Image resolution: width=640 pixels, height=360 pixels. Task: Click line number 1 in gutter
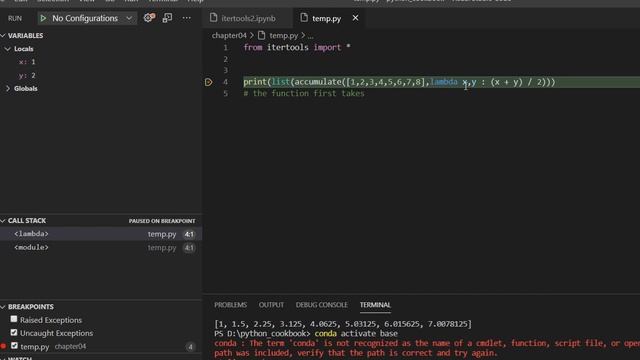pyautogui.click(x=225, y=48)
